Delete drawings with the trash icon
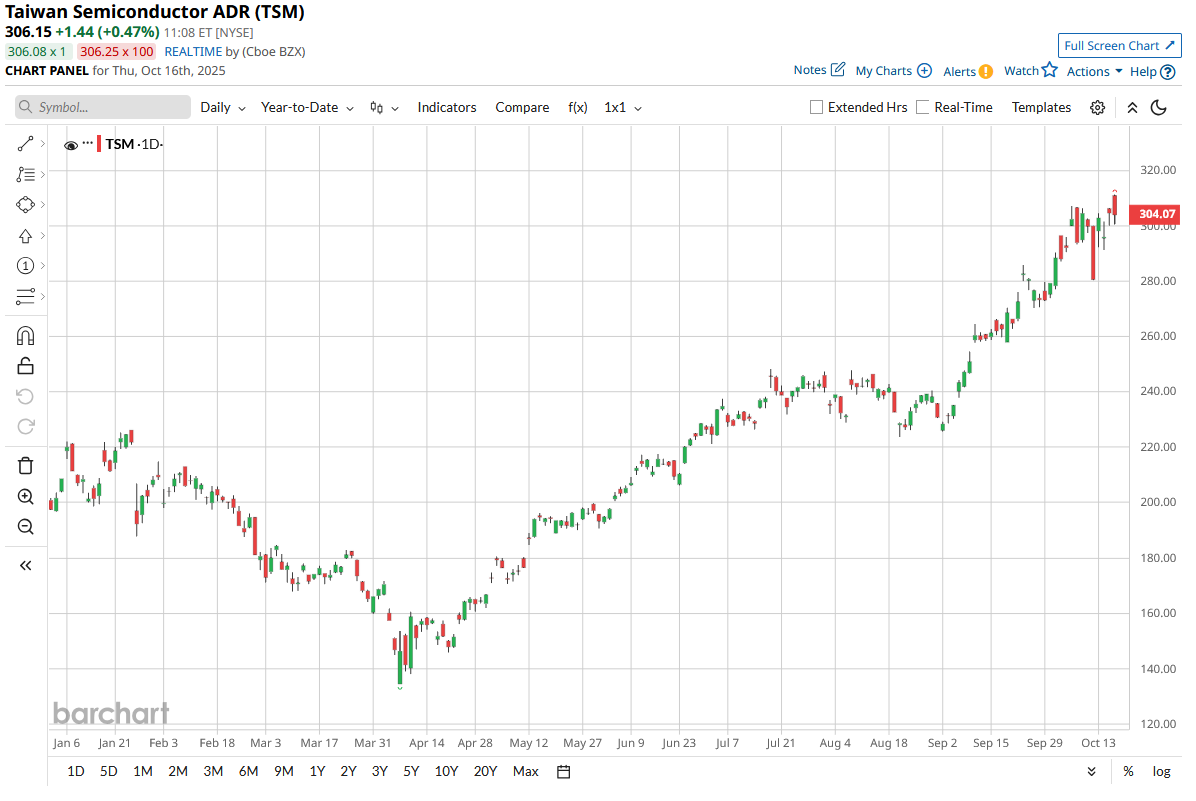1196x801 pixels. pos(25,466)
